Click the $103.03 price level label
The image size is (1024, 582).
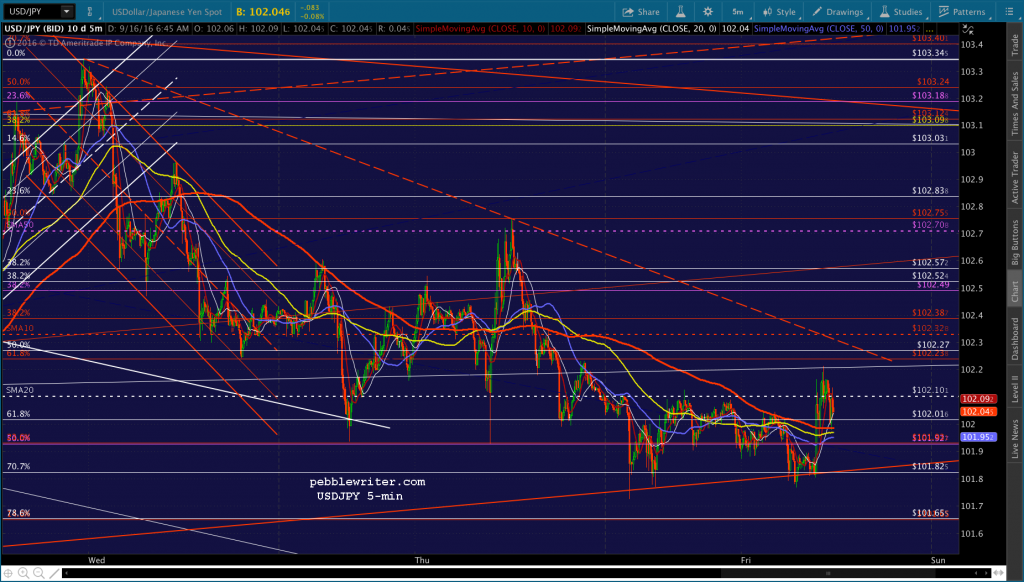coord(930,138)
